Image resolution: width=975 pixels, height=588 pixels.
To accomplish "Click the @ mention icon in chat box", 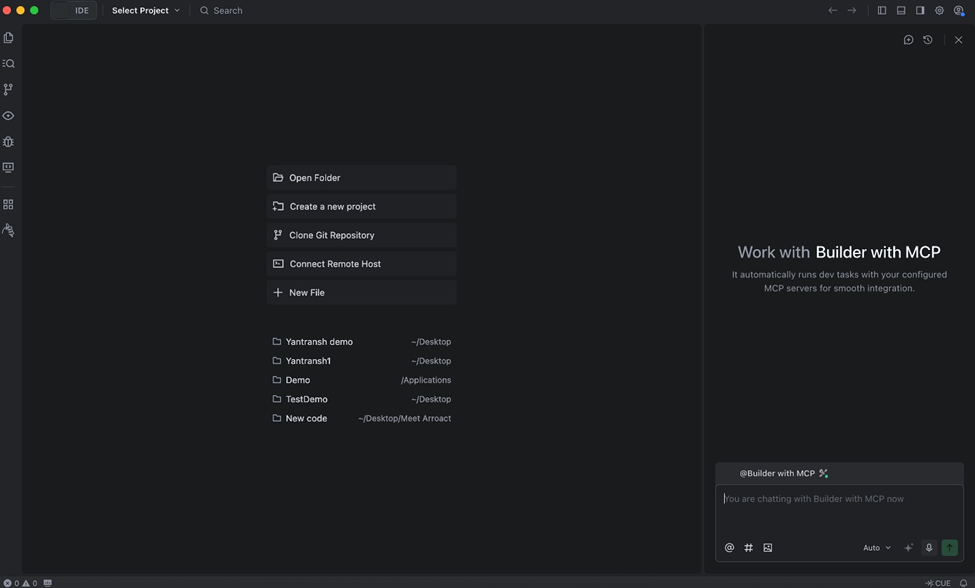I will (x=729, y=548).
